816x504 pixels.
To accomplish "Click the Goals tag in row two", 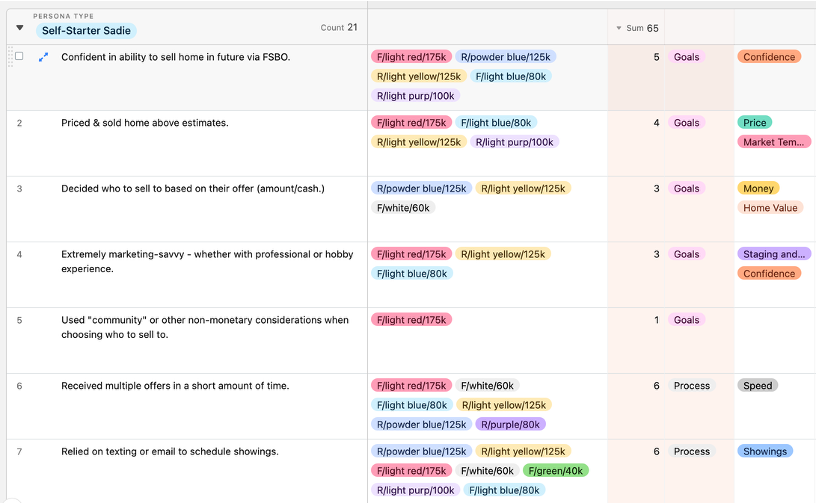I will 686,122.
